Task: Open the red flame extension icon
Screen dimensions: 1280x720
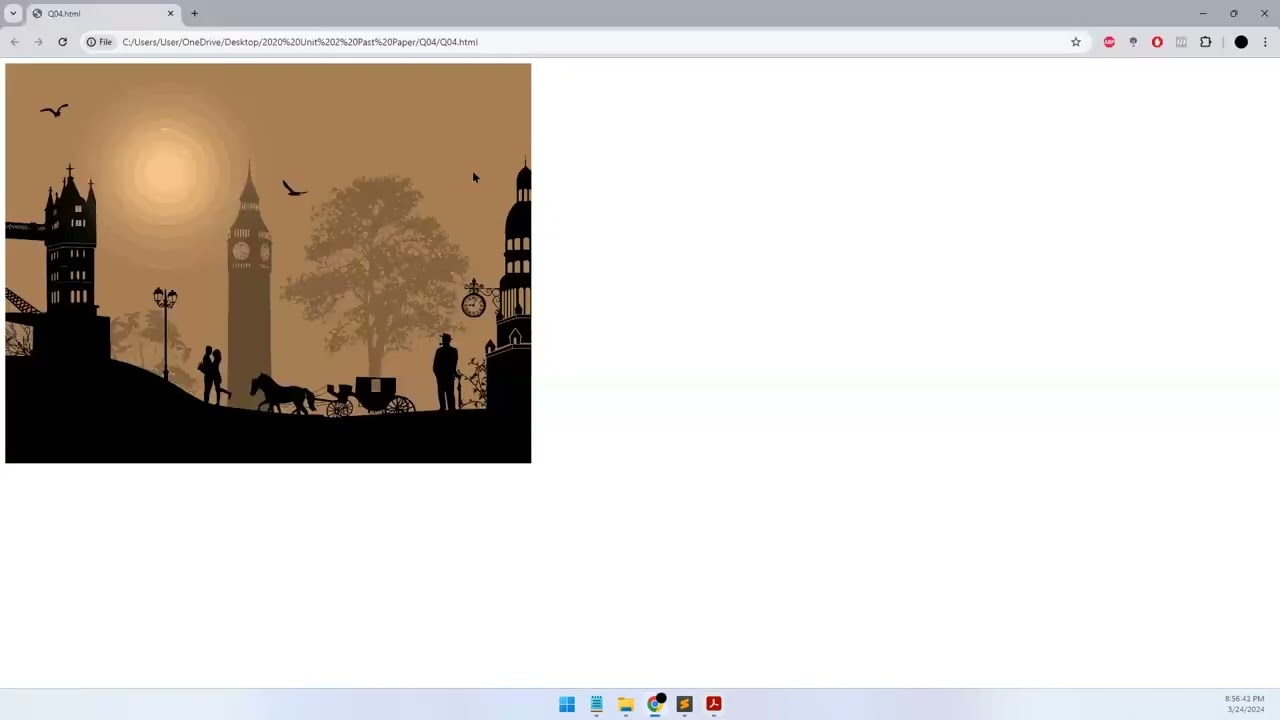Action: [x=1157, y=42]
